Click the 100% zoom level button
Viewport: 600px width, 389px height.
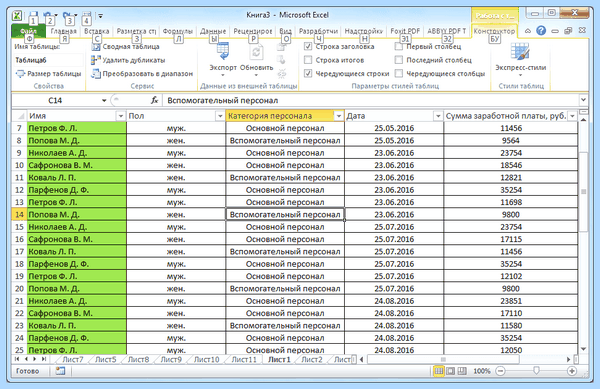[482, 371]
